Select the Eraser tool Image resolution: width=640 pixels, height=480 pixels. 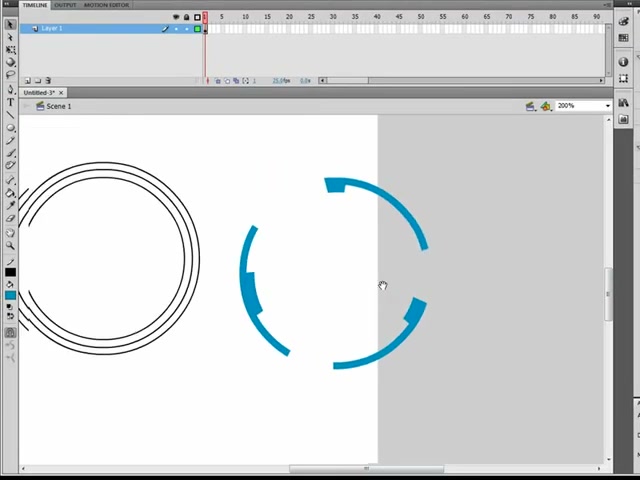10,218
